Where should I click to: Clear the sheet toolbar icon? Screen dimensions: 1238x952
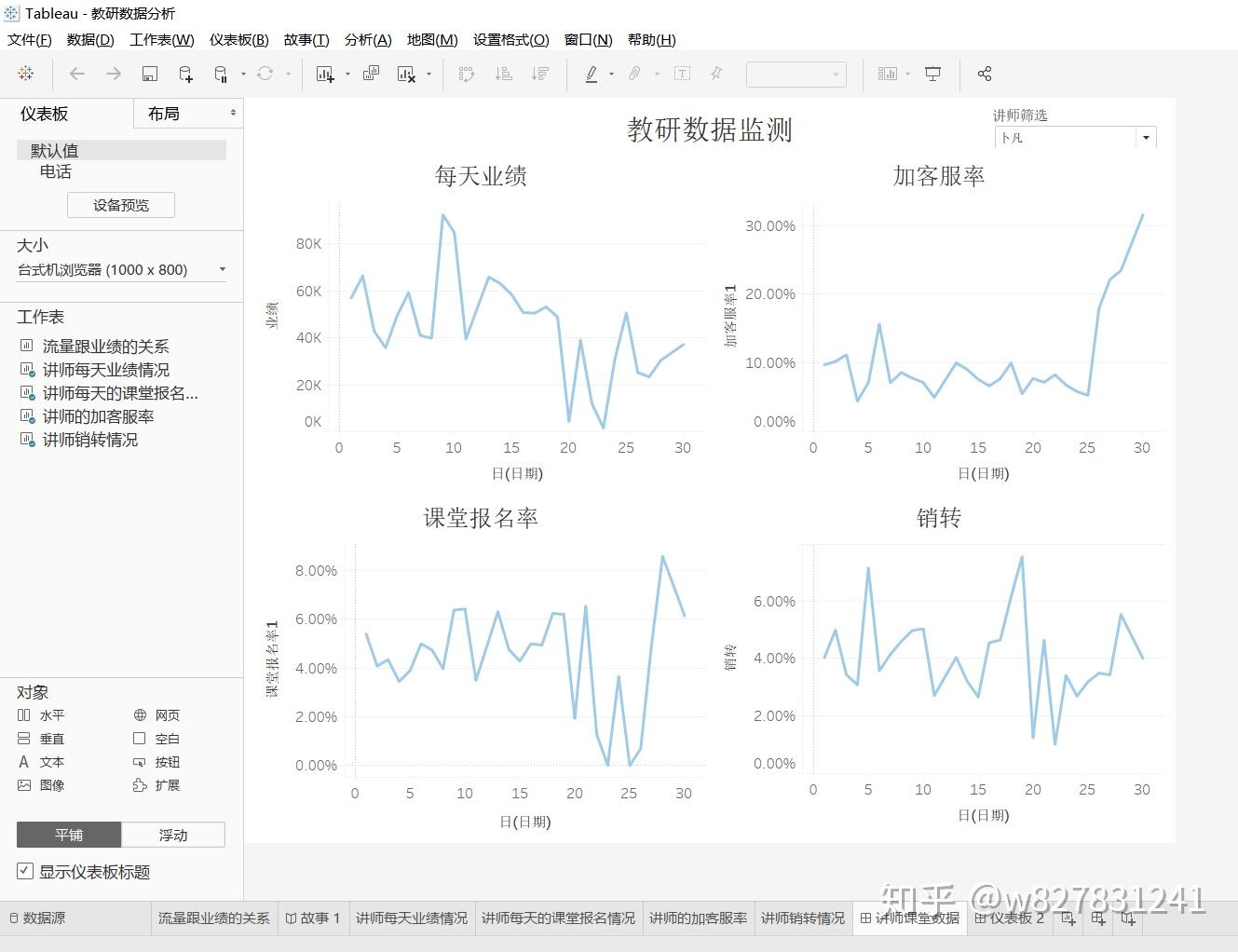[406, 74]
